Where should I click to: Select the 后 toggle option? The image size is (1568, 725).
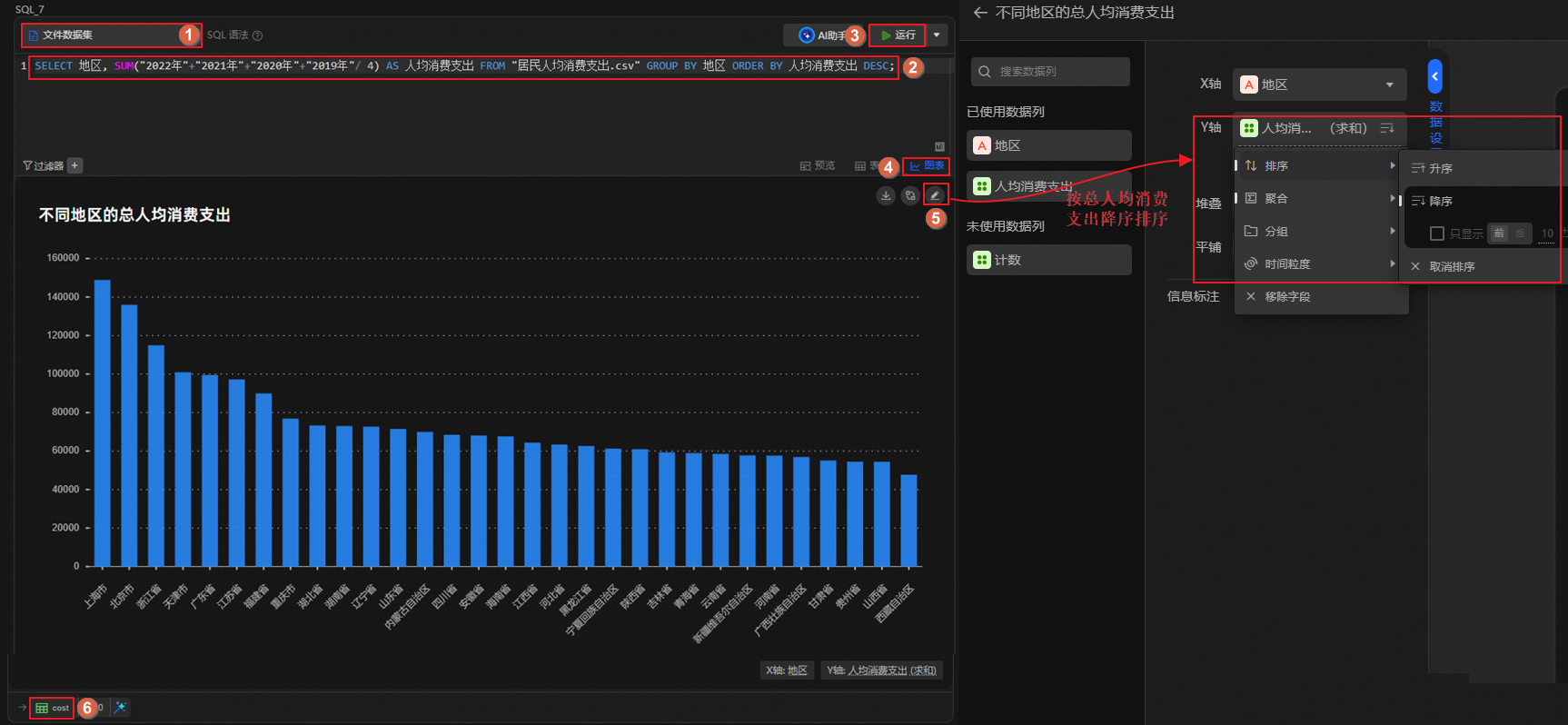[1521, 233]
